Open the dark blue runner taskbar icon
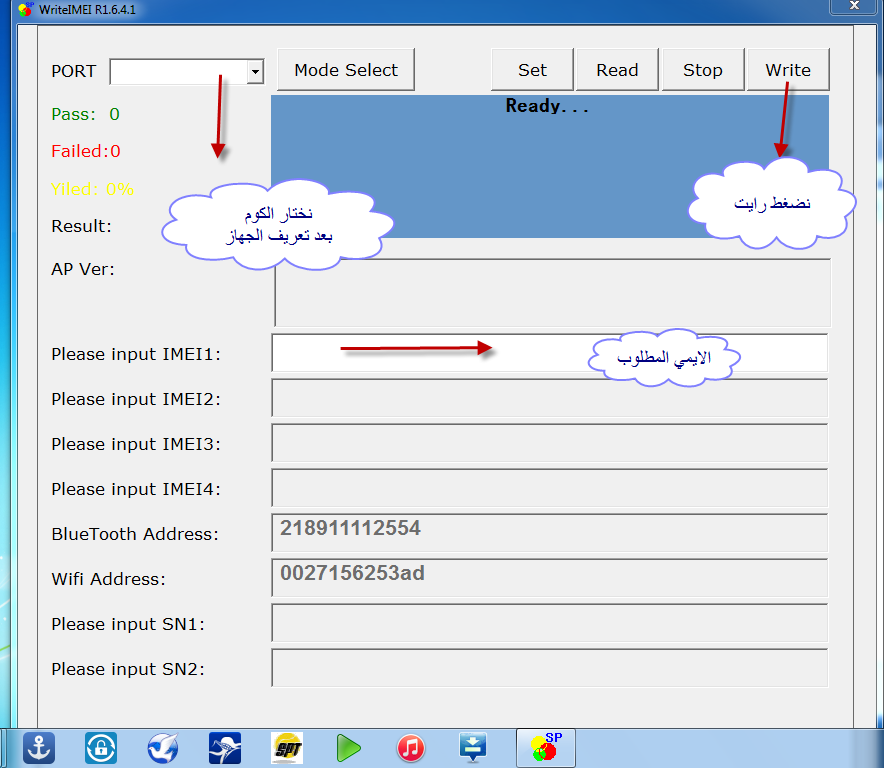The width and height of the screenshot is (884, 768). (225, 748)
